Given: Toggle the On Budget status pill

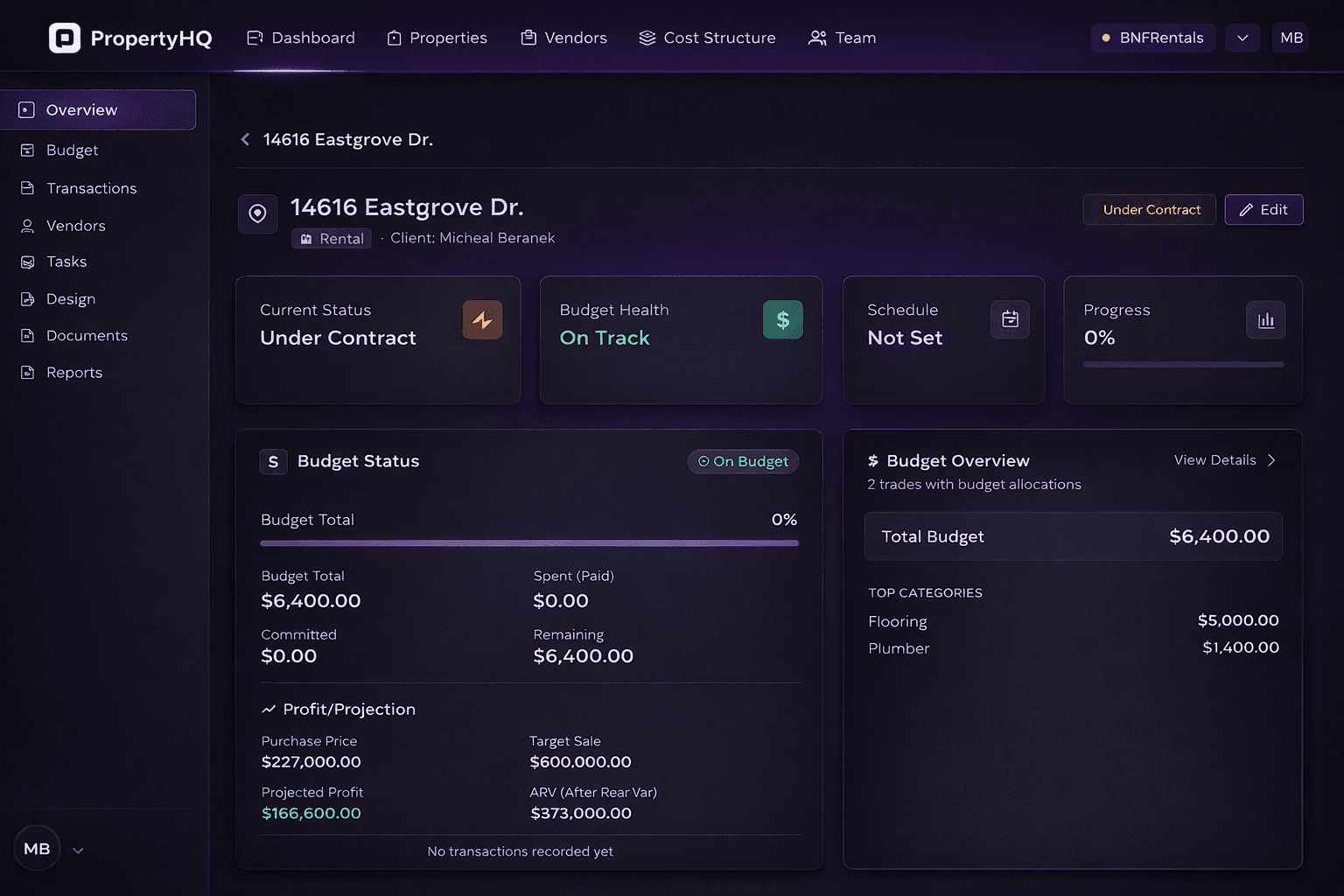Looking at the screenshot, I should click(x=743, y=461).
